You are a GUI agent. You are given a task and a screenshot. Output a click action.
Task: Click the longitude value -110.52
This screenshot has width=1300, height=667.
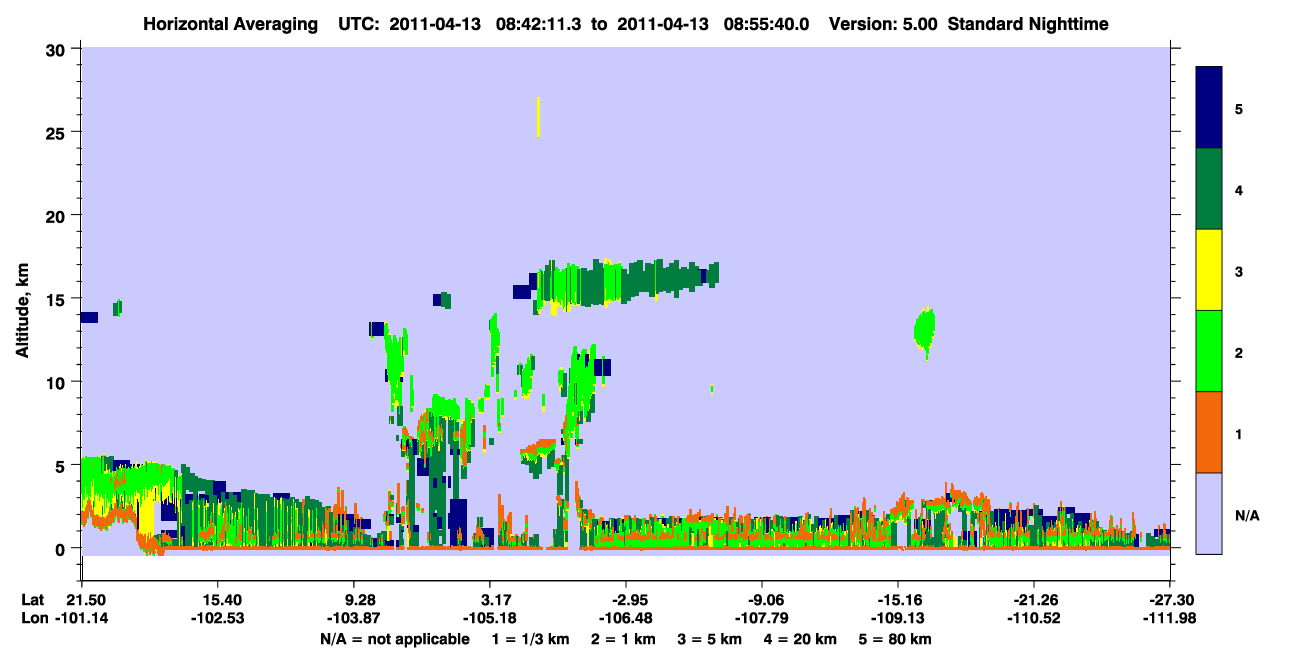pyautogui.click(x=1034, y=618)
